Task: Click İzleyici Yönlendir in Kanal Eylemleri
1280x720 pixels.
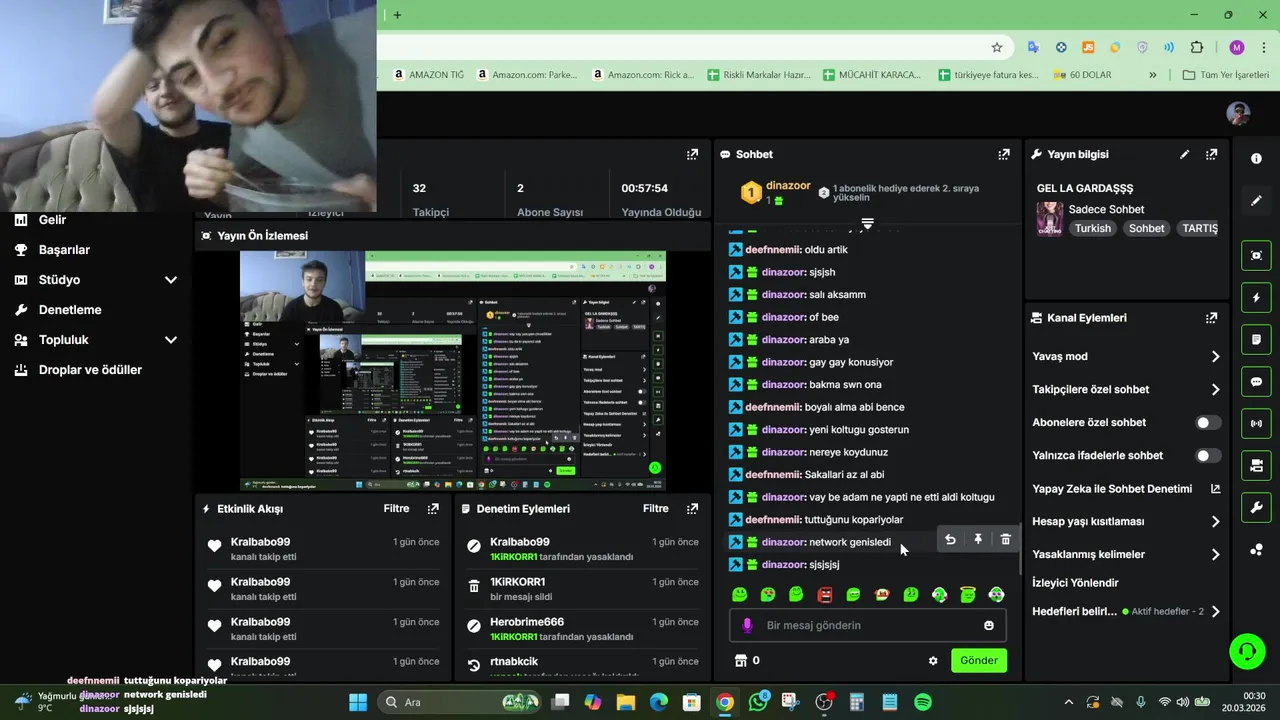Action: [x=1075, y=583]
